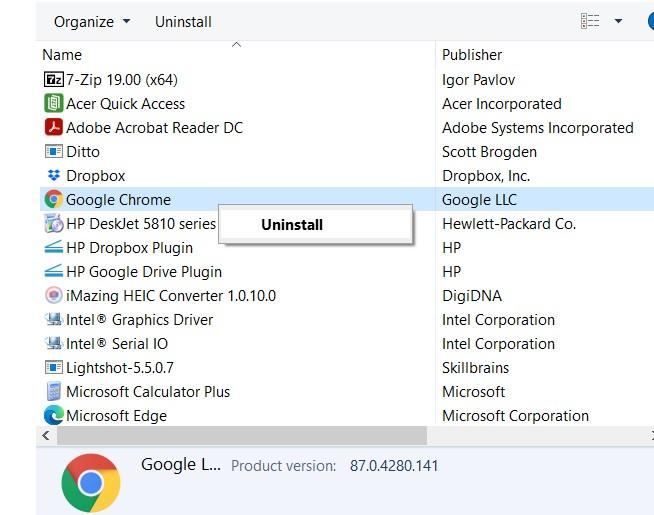Select the Intel Serial IO entry
The height and width of the screenshot is (515, 654).
[117, 344]
